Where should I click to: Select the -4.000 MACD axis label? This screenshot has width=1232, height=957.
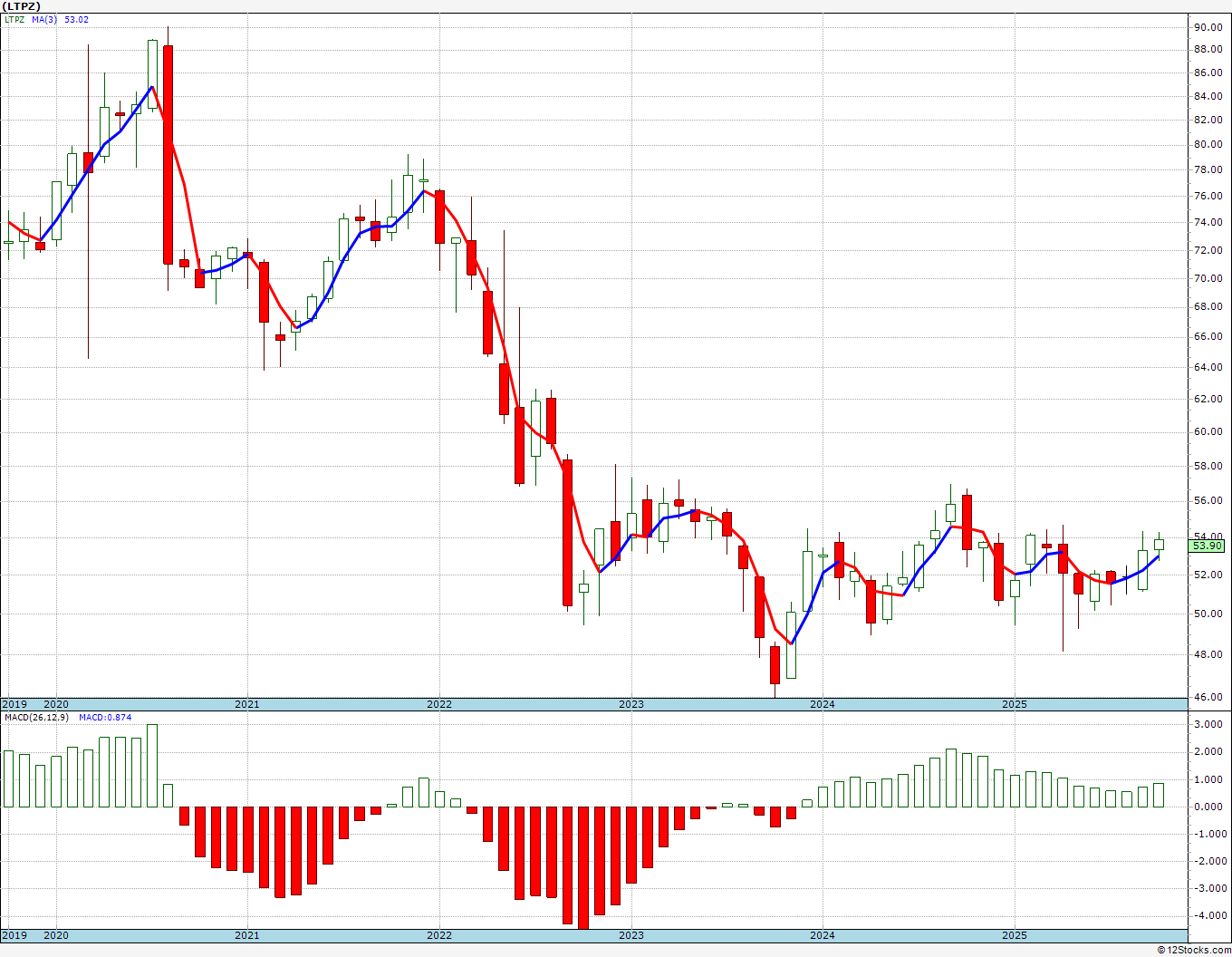[x=1208, y=915]
